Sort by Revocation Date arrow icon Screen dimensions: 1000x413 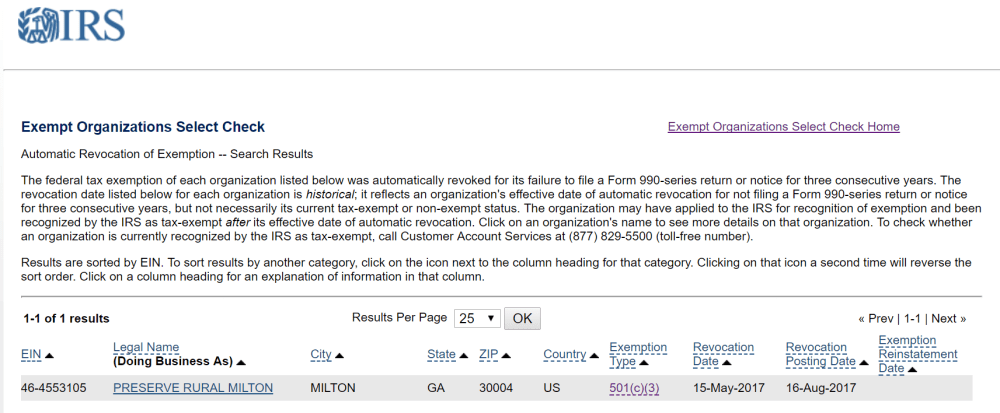(728, 363)
